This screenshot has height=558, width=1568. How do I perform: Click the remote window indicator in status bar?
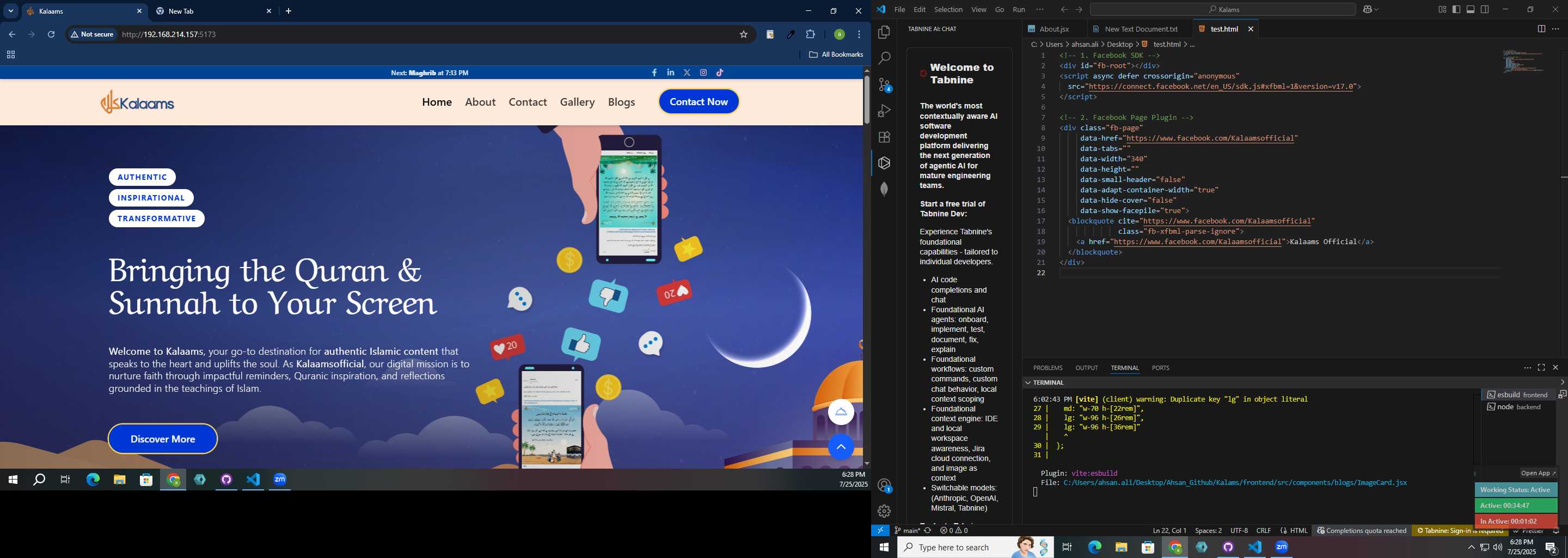tap(880, 531)
